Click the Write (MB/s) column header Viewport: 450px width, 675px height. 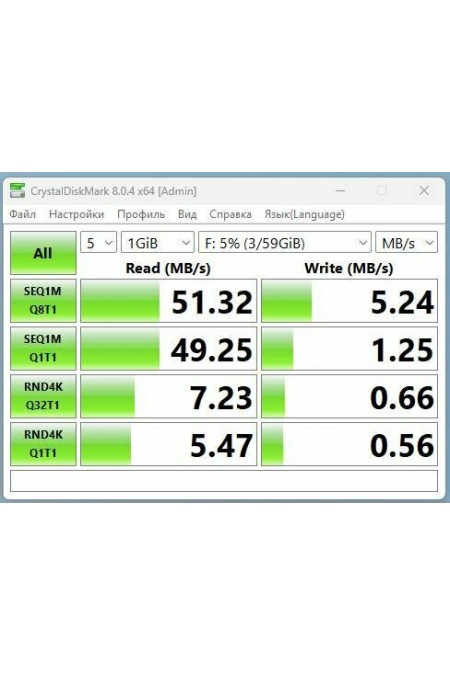tap(349, 268)
